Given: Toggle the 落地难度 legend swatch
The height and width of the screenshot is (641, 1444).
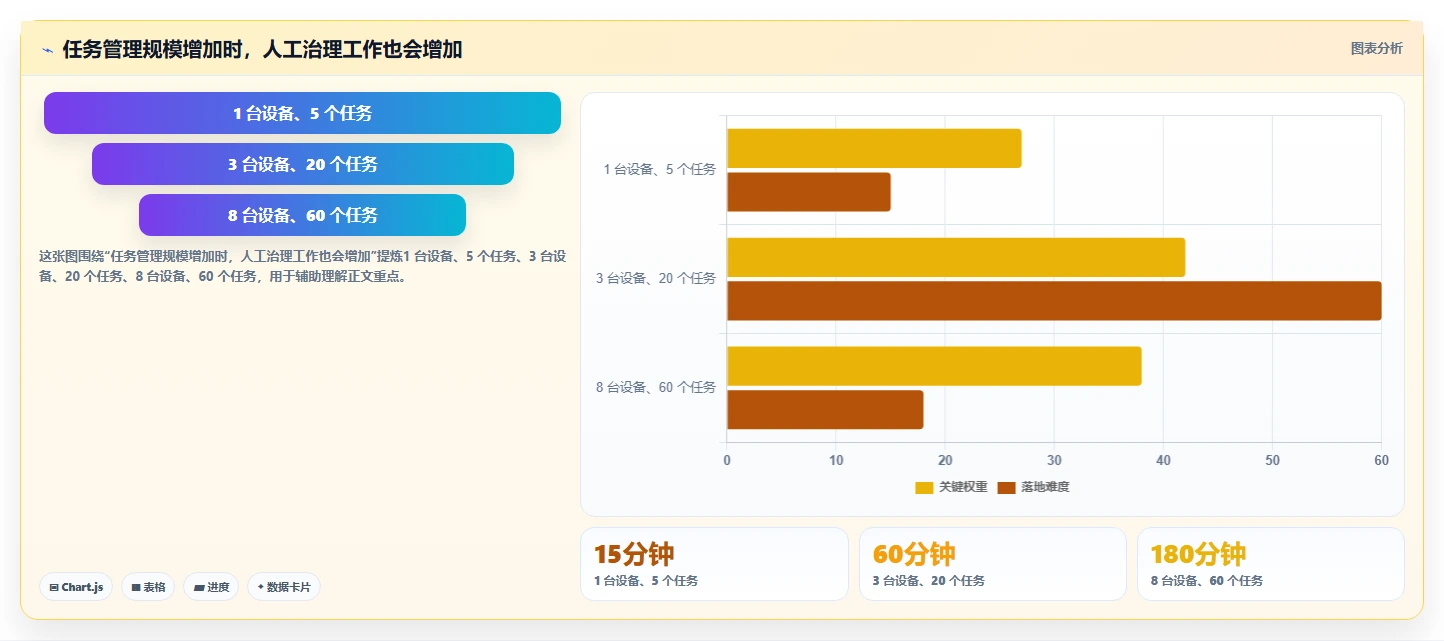Looking at the screenshot, I should [x=1006, y=487].
